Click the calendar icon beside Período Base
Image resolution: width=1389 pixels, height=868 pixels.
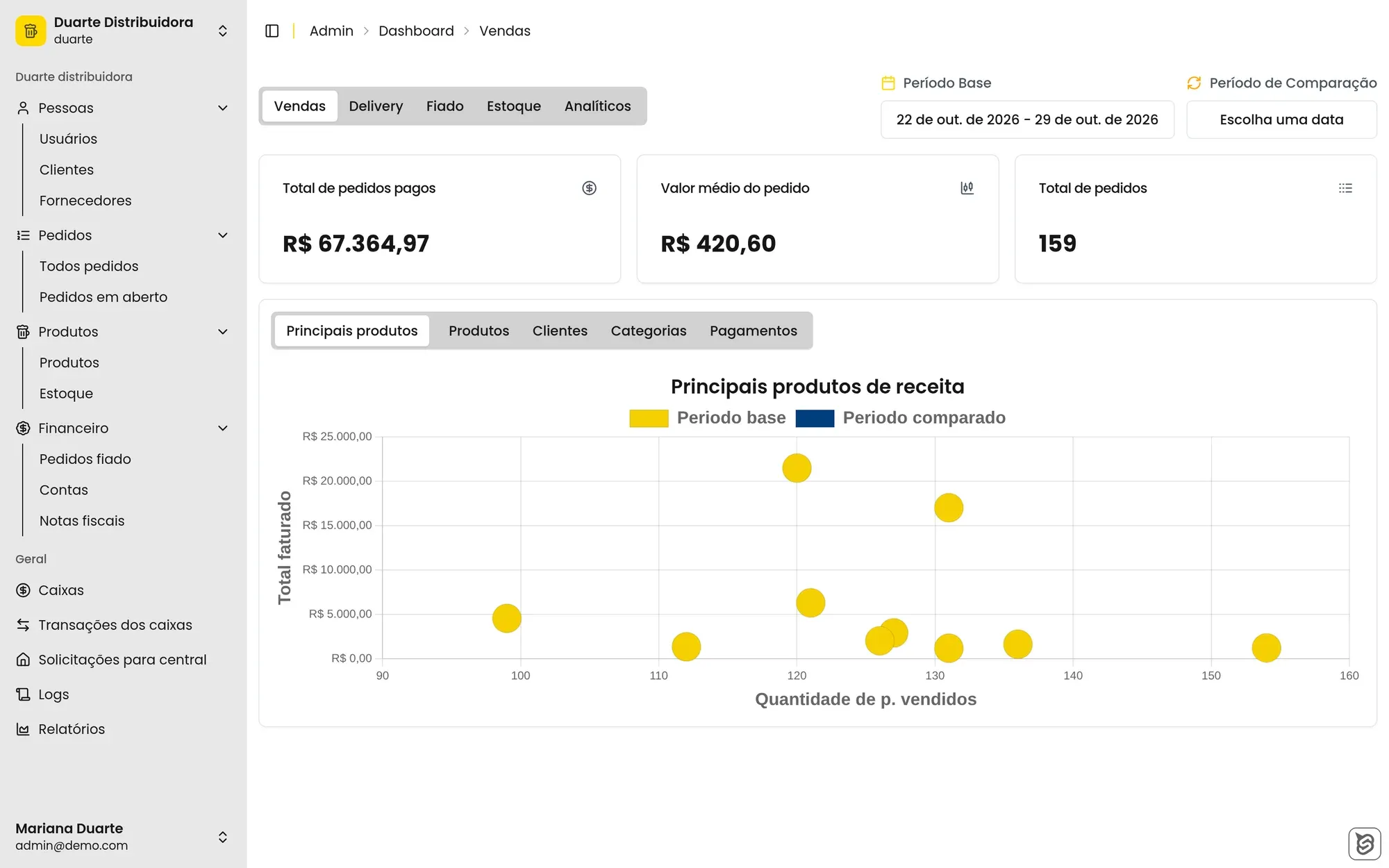(888, 83)
